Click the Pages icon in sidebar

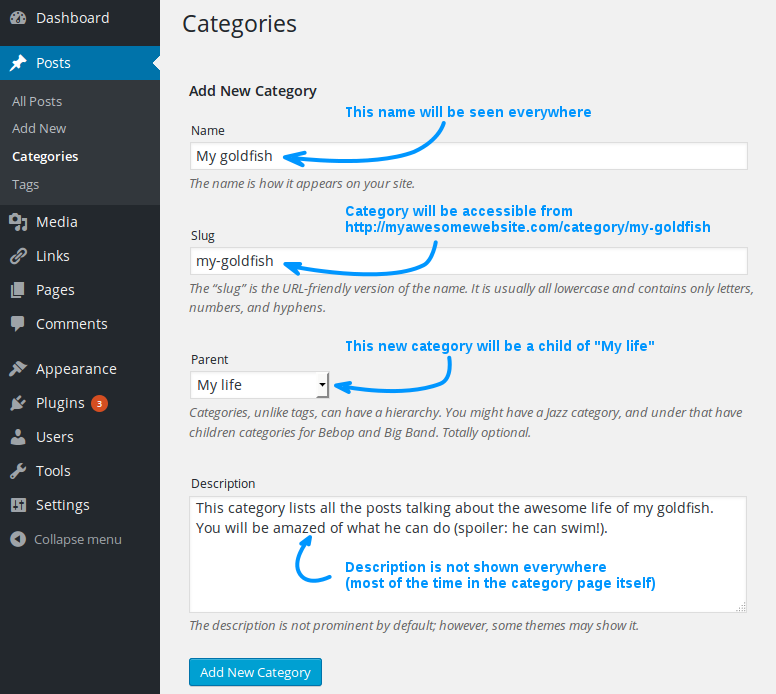click(18, 290)
